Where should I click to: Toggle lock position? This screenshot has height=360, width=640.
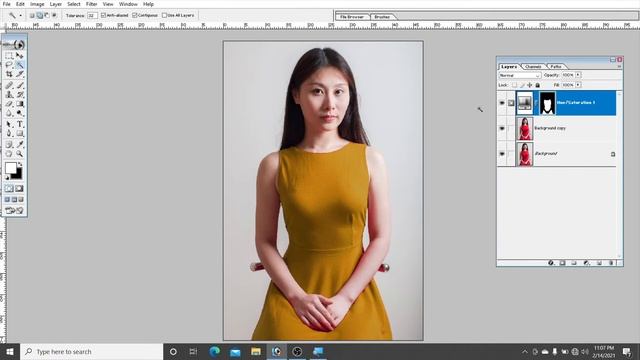pyautogui.click(x=530, y=85)
